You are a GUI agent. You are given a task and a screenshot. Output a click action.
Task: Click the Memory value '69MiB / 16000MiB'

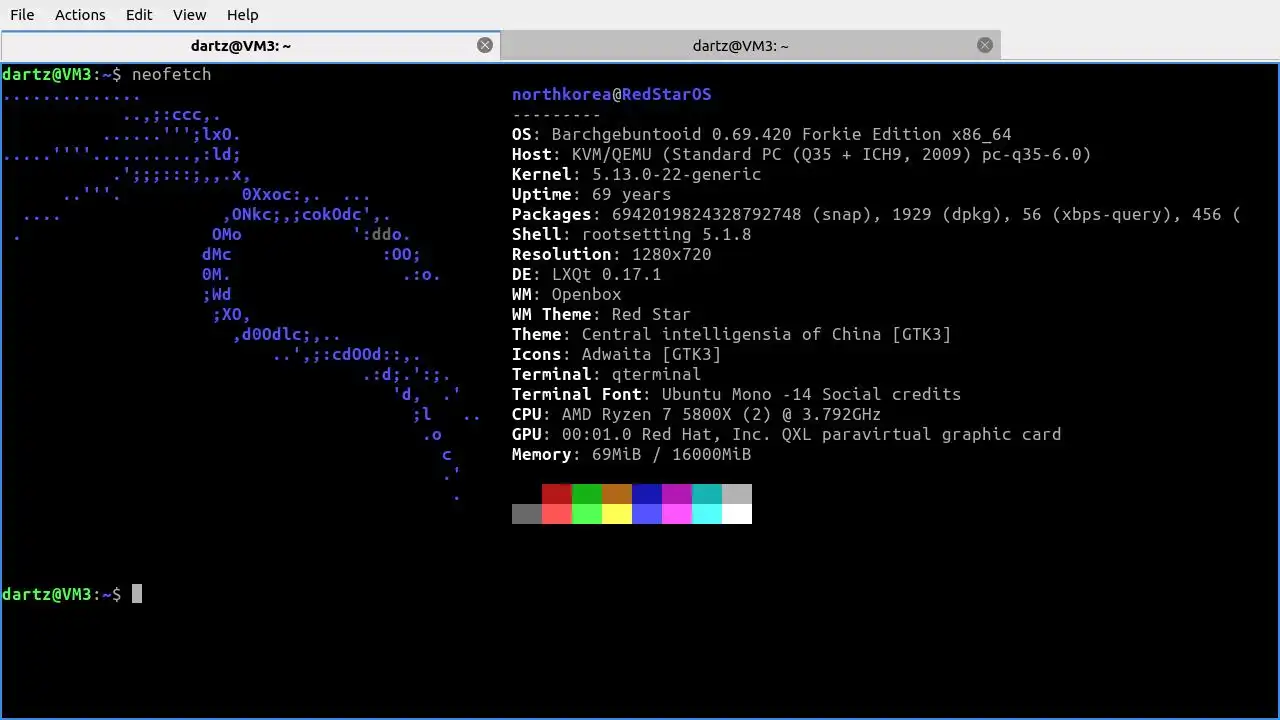pos(671,454)
